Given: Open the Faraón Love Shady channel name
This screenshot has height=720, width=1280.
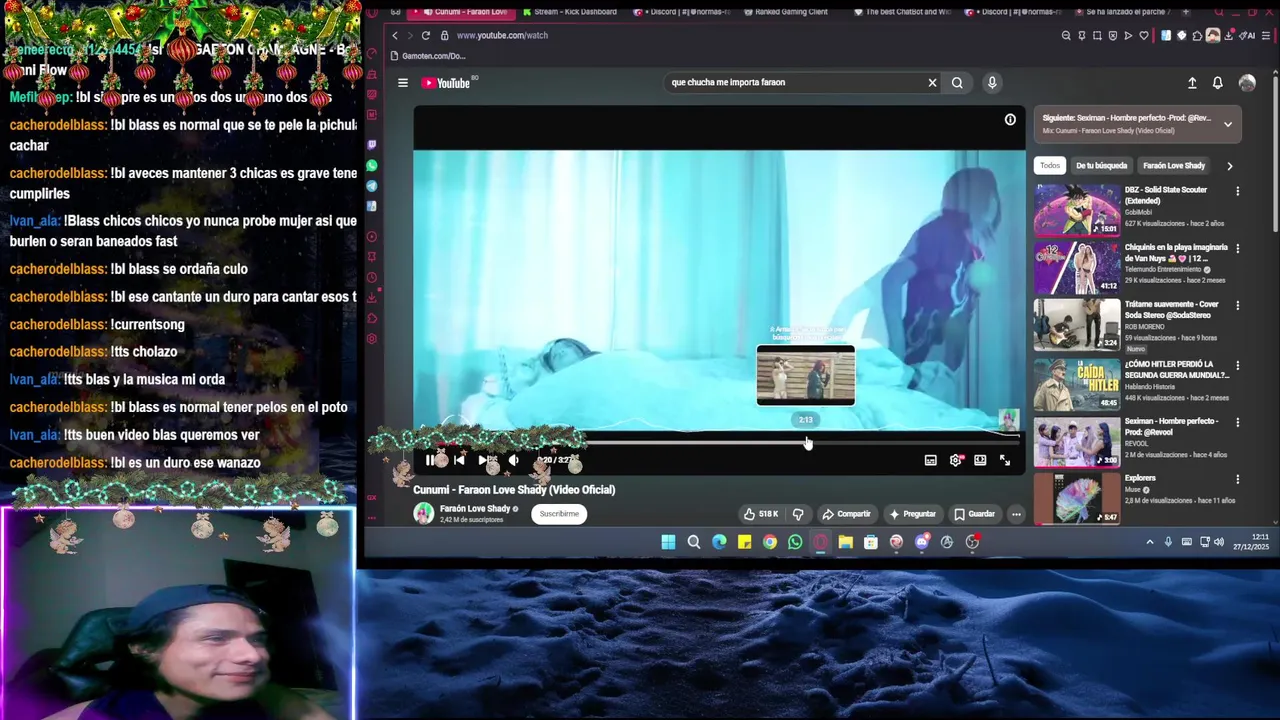Looking at the screenshot, I should point(475,509).
